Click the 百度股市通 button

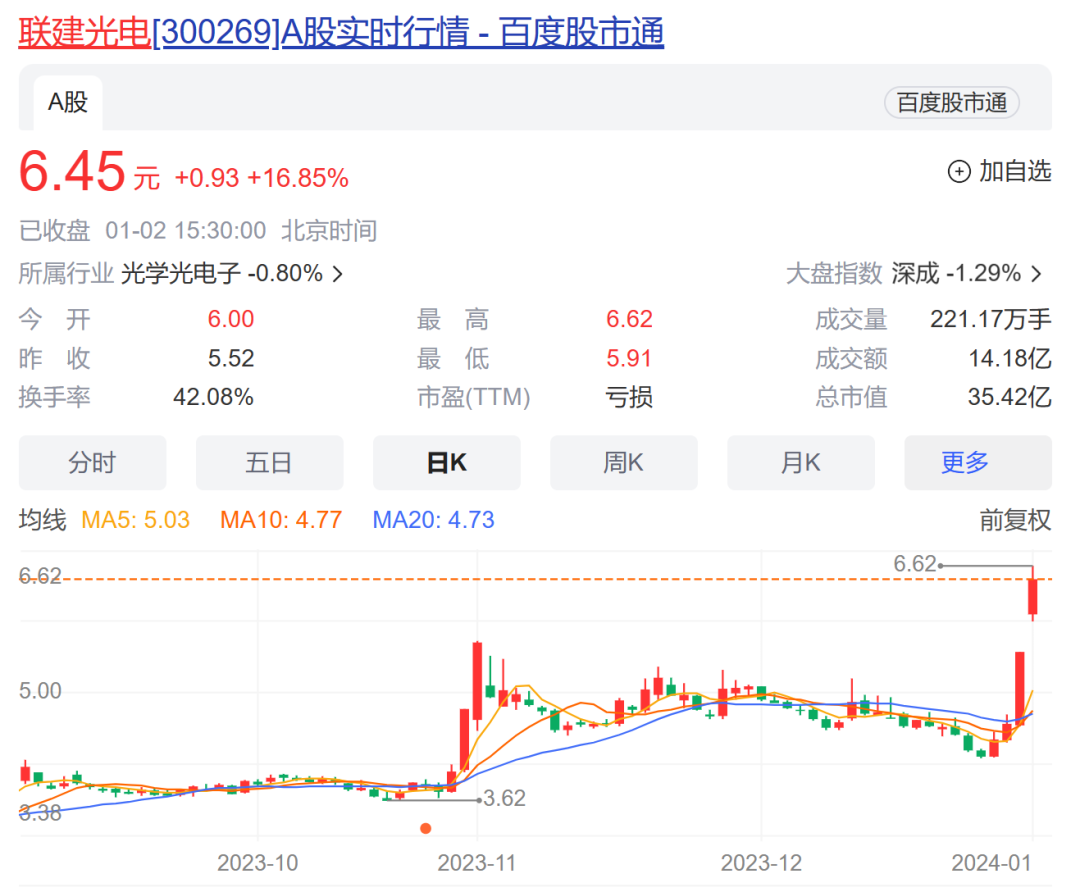pos(951,103)
